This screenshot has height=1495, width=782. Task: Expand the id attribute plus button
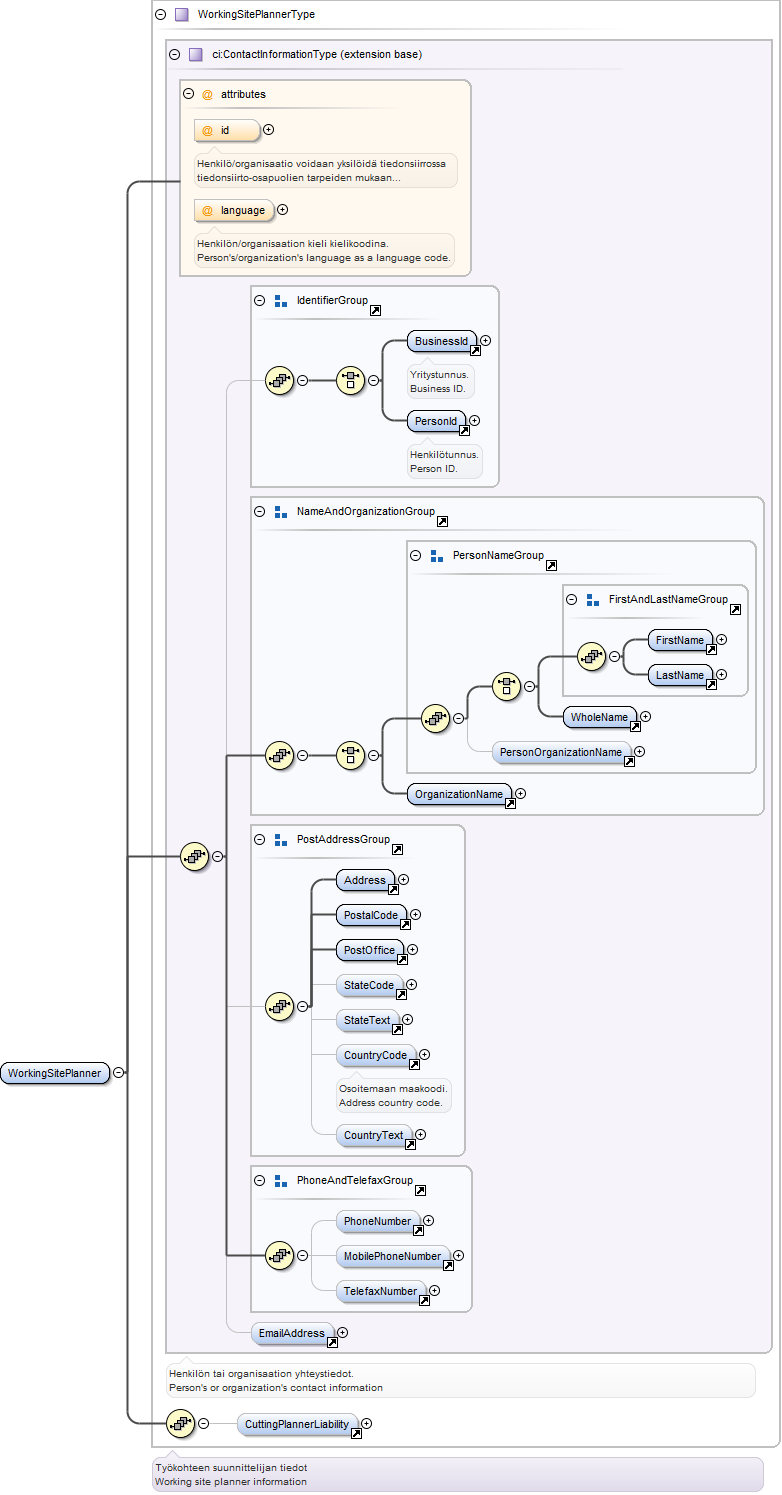(268, 130)
